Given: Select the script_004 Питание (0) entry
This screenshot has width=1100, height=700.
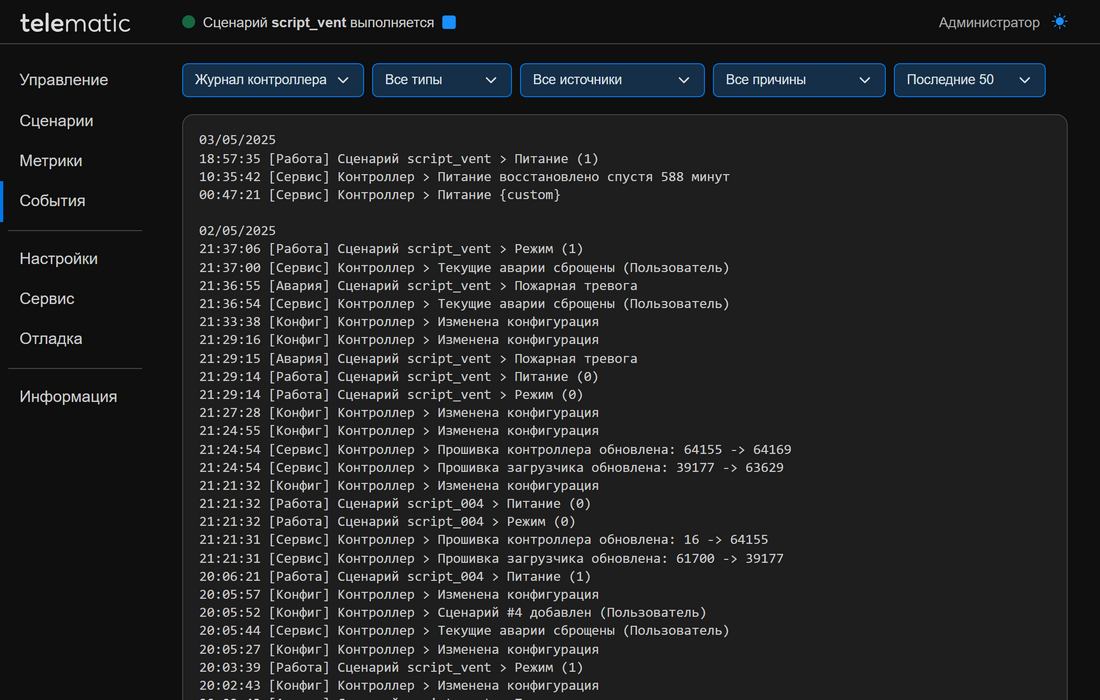Looking at the screenshot, I should click(395, 504).
